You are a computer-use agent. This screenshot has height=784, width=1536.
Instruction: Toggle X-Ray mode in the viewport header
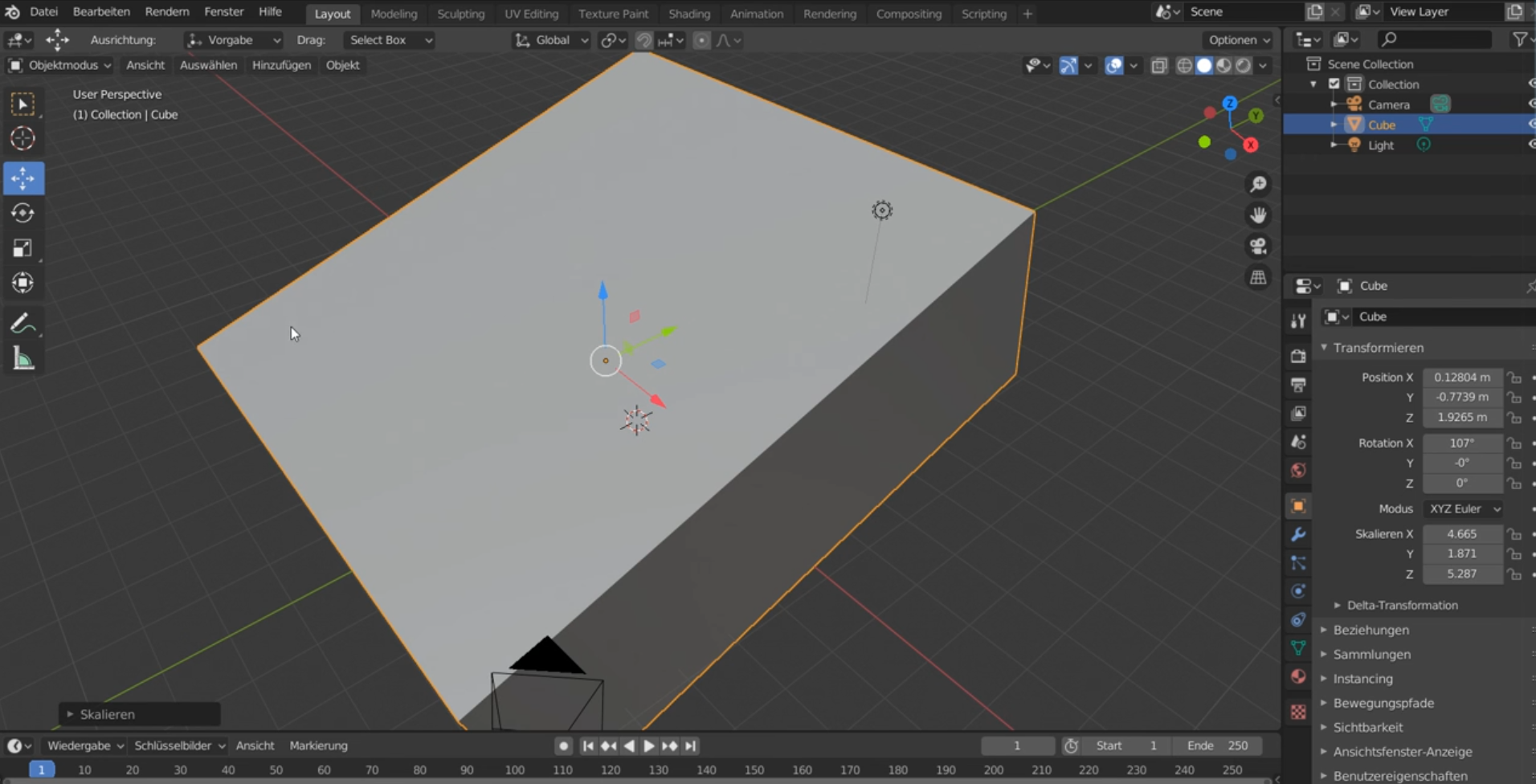point(1159,66)
